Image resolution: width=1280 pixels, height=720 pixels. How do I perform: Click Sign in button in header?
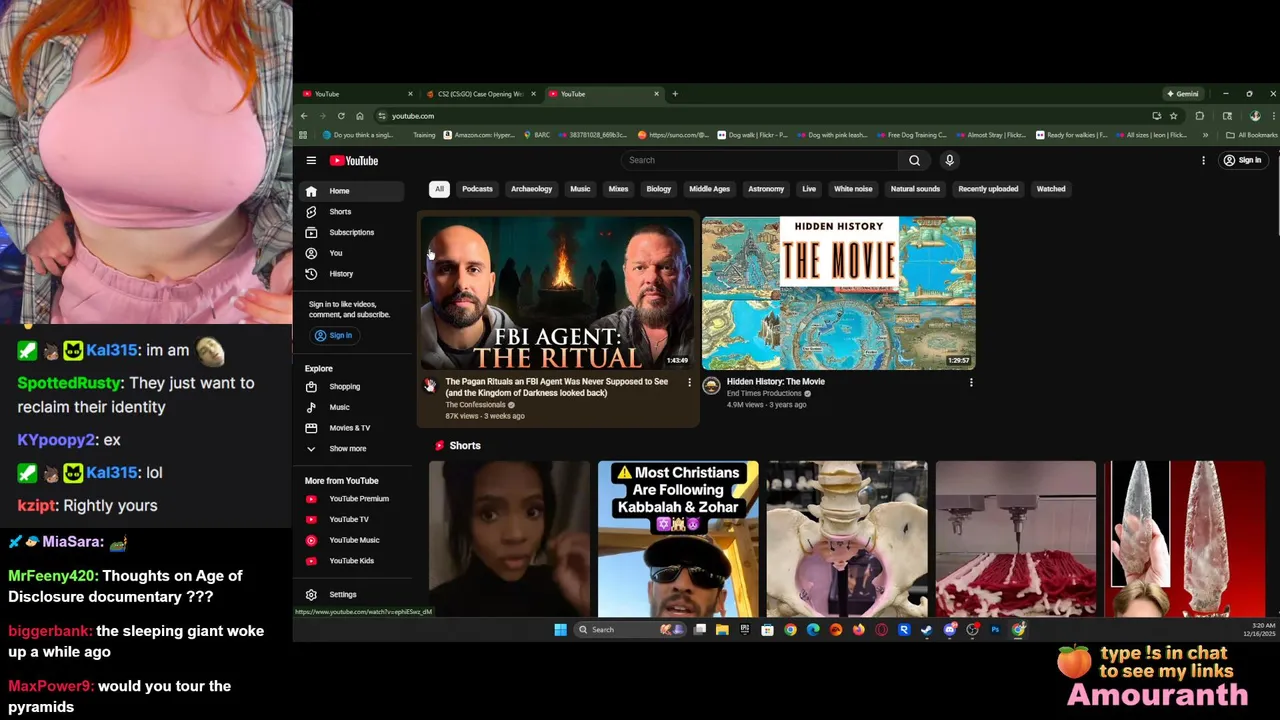[1243, 160]
